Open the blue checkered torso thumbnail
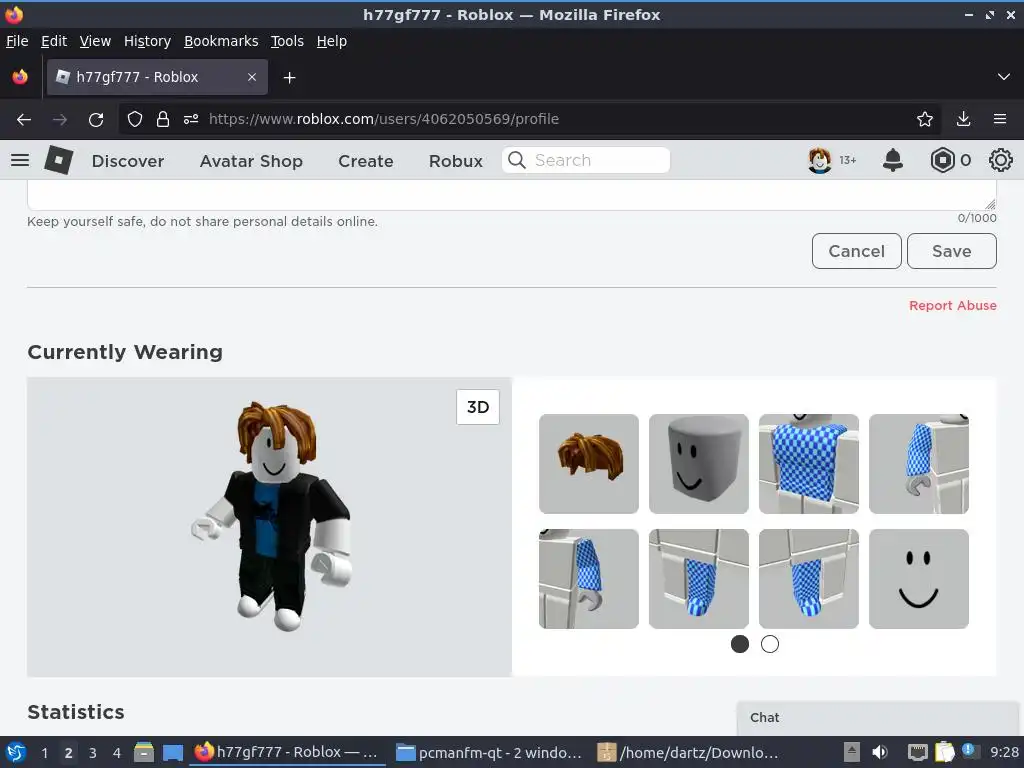The image size is (1024, 768). click(808, 464)
